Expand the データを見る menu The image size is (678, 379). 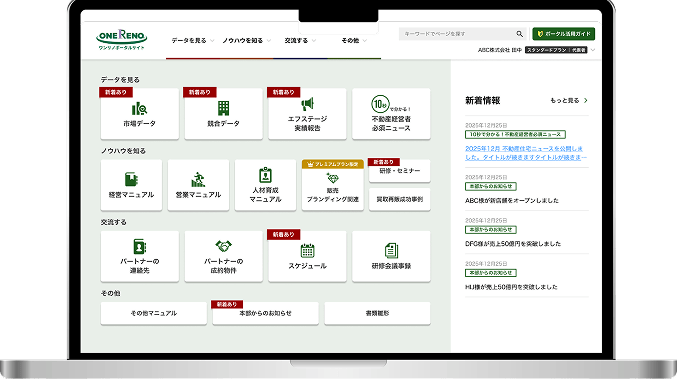[192, 41]
